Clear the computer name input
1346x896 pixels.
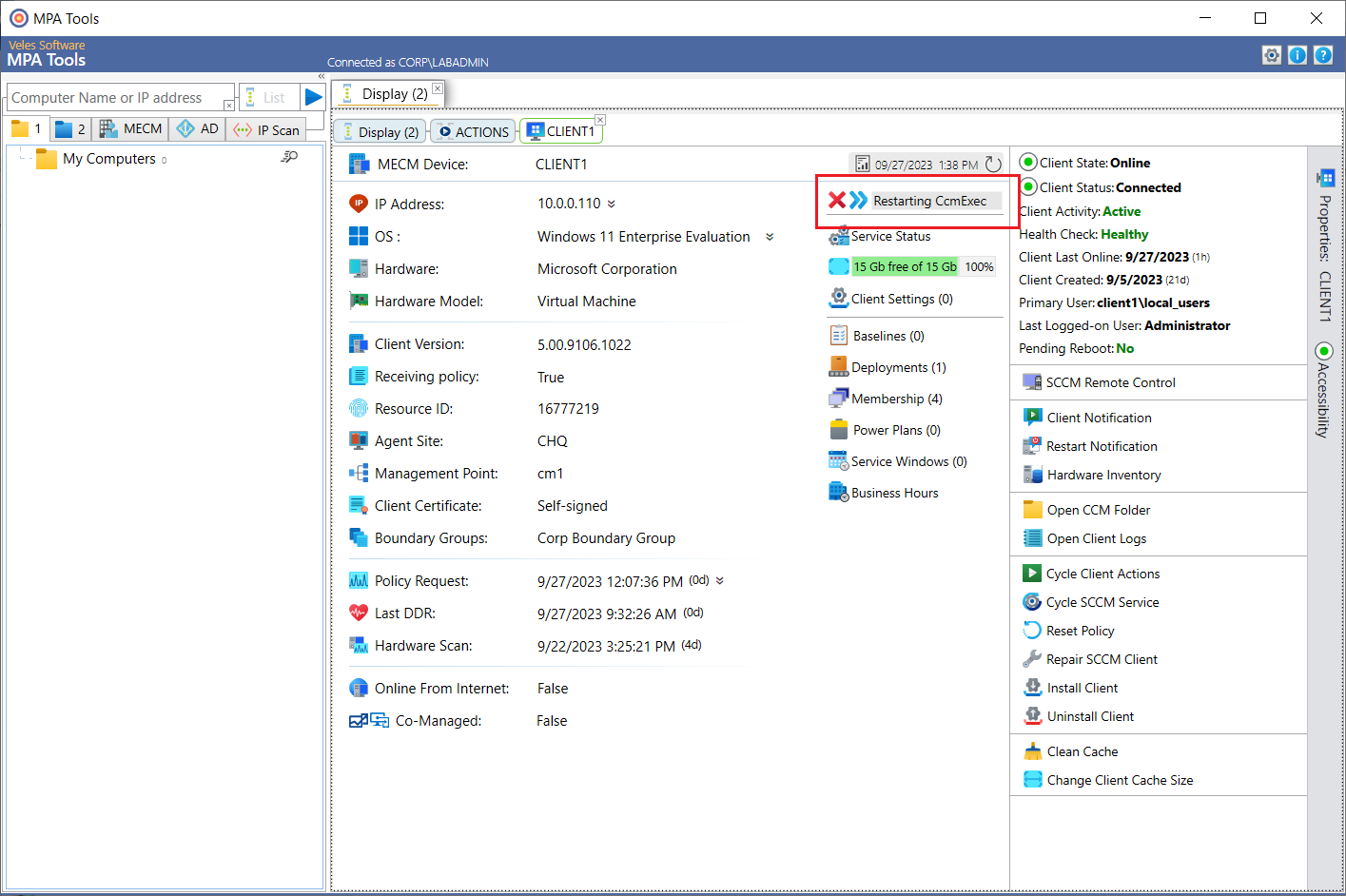(x=229, y=105)
